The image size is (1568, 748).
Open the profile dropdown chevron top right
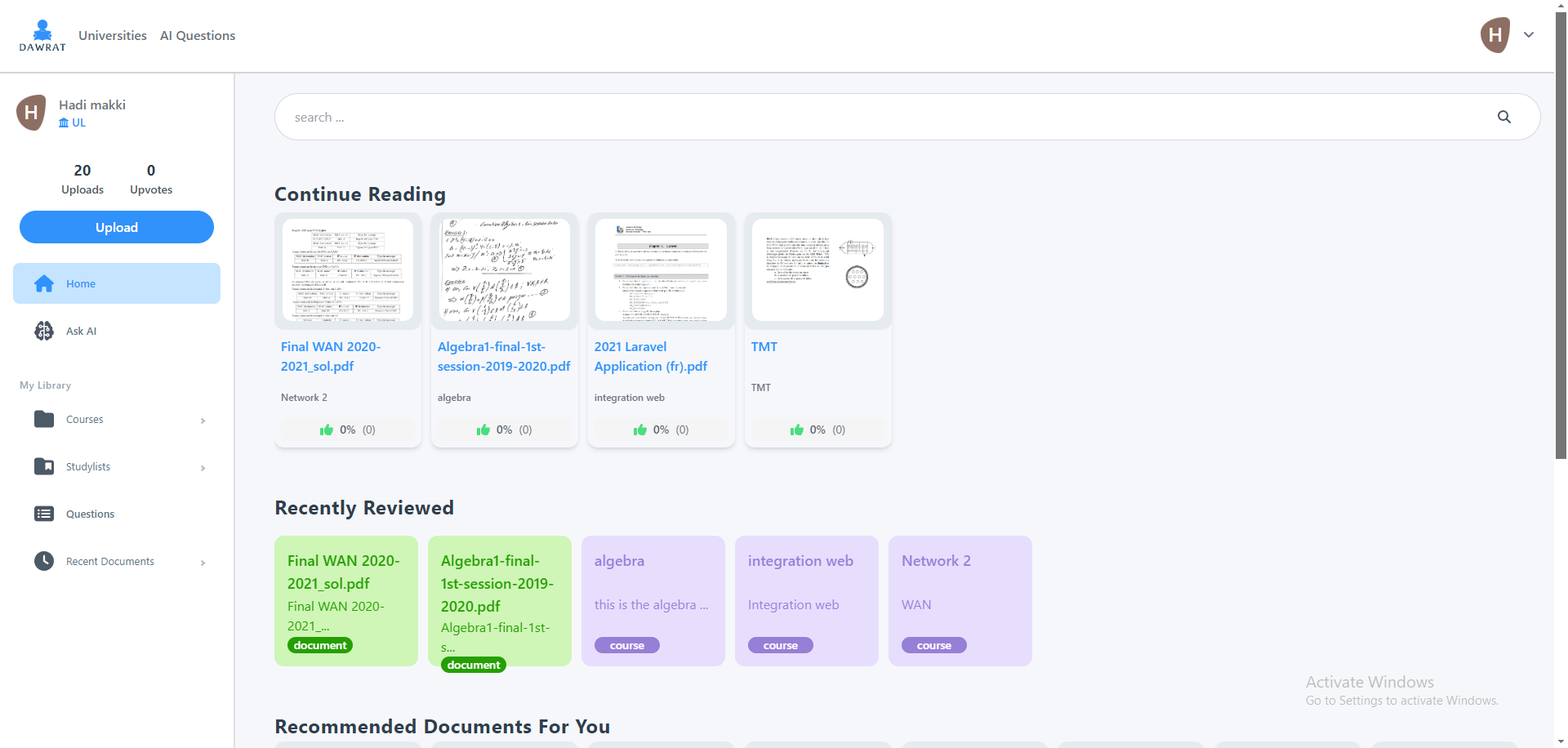click(1529, 35)
